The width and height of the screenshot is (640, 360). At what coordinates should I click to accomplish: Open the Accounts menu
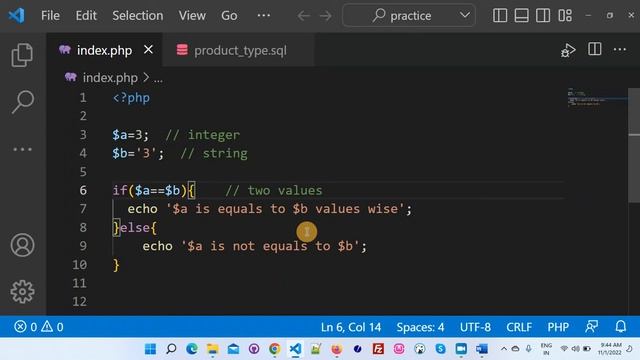click(x=22, y=245)
